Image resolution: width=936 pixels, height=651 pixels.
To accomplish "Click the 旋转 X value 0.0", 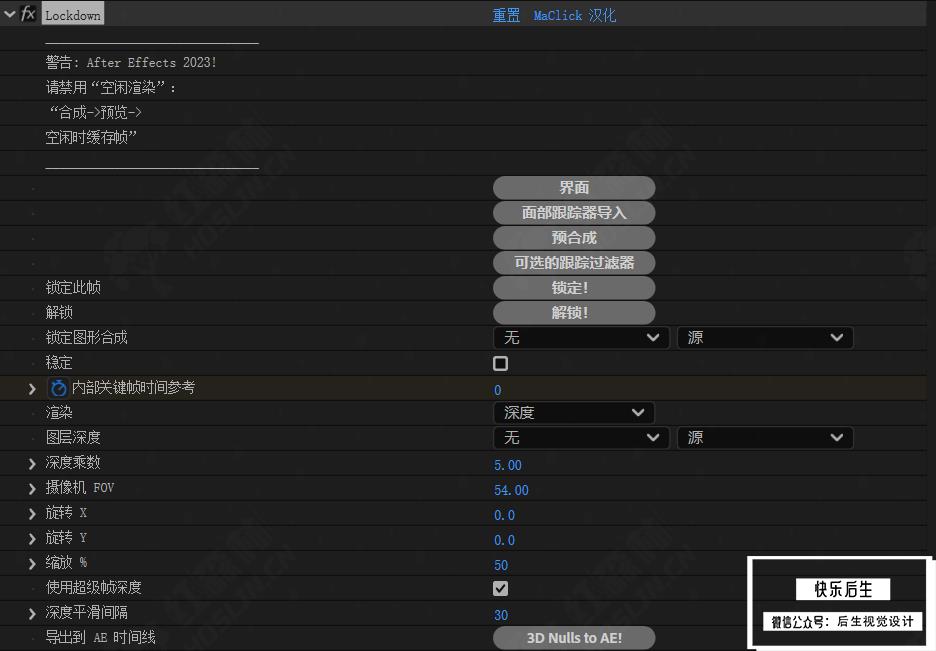I will point(504,516).
